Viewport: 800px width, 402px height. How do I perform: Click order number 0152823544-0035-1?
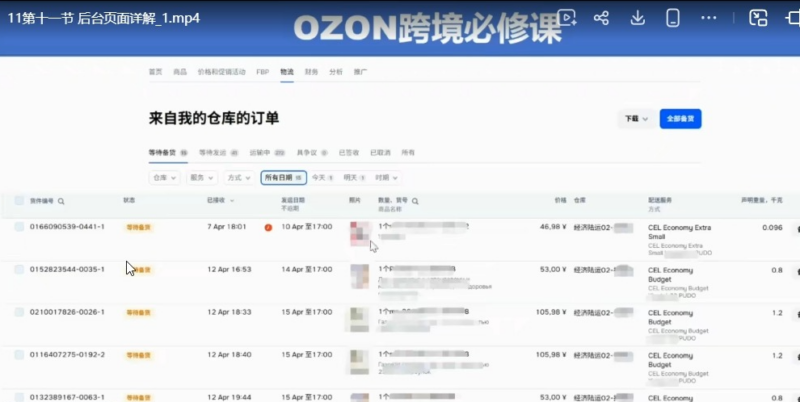(x=67, y=269)
